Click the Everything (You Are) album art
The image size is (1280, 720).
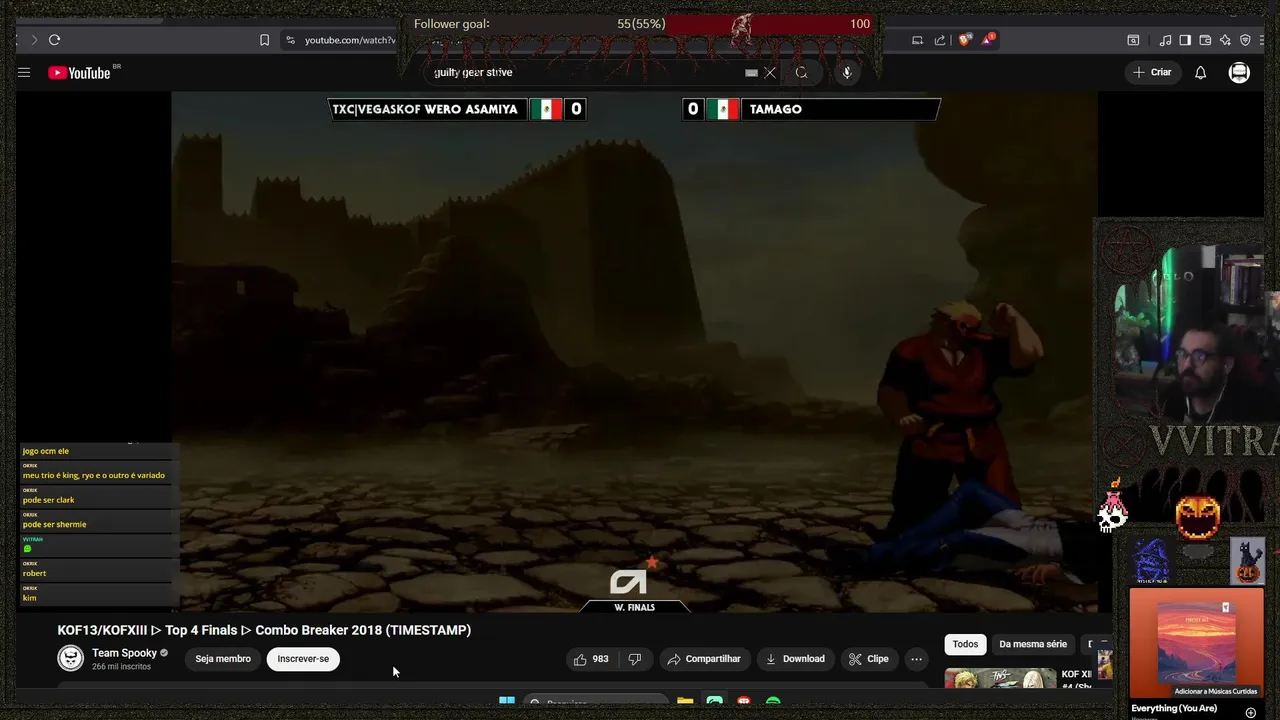1196,641
